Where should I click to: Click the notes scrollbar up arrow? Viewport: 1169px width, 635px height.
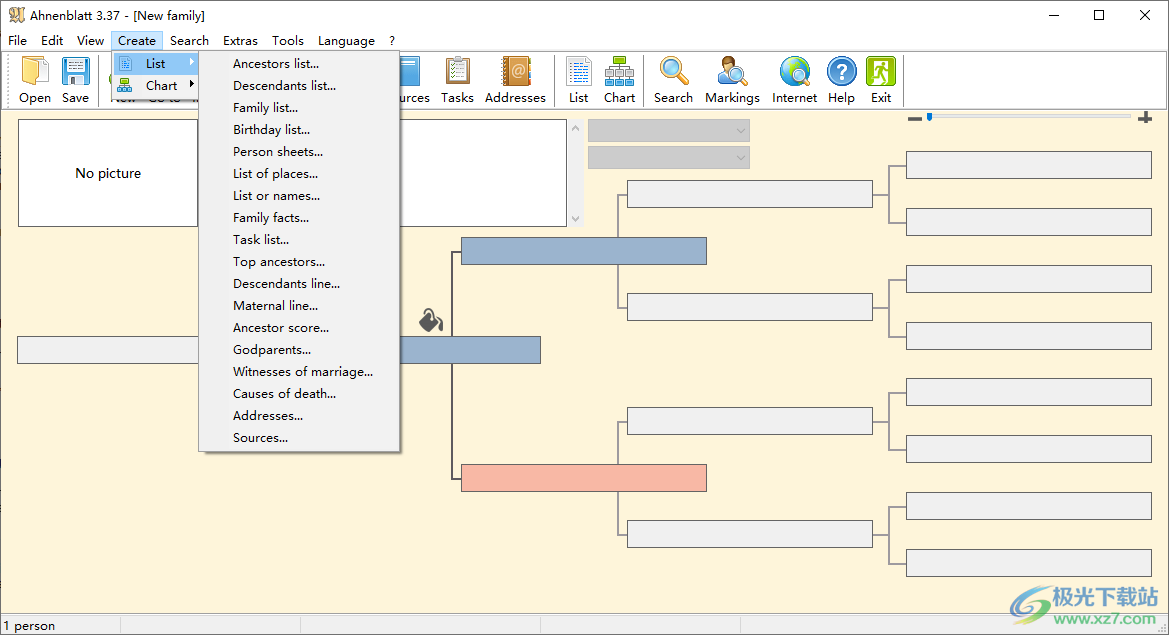(576, 128)
